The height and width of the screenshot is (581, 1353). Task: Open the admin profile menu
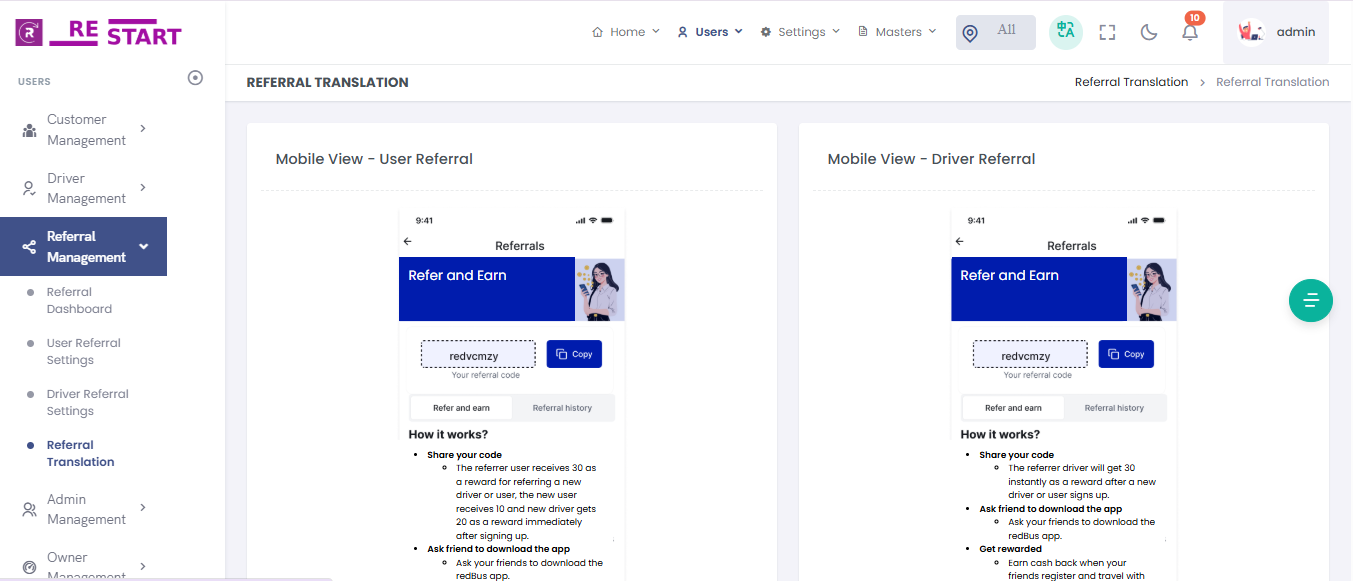pyautogui.click(x=1276, y=32)
